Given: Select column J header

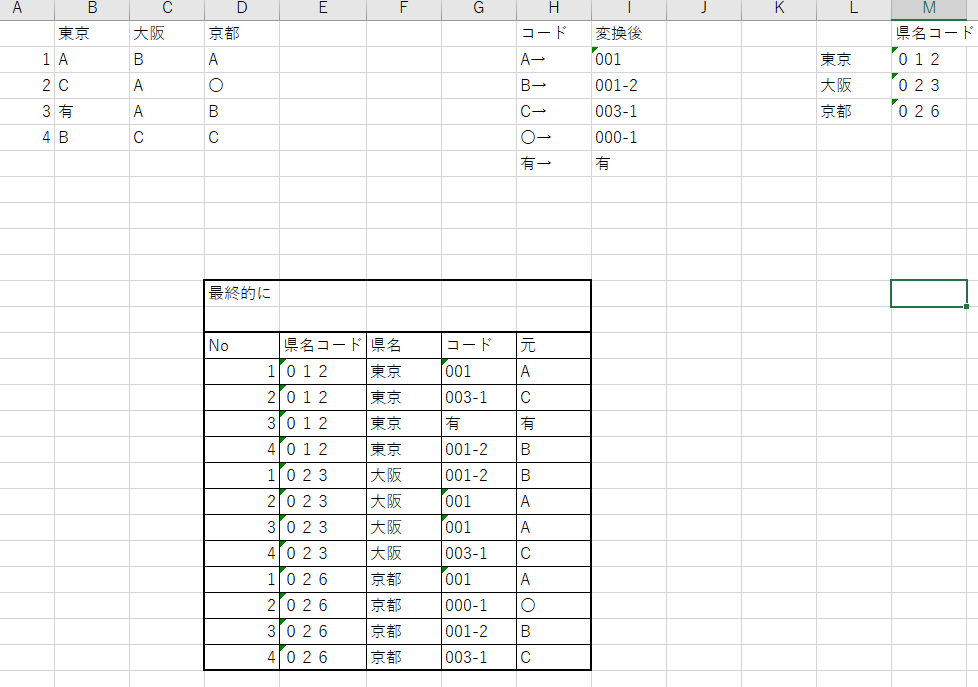Looking at the screenshot, I should click(704, 9).
